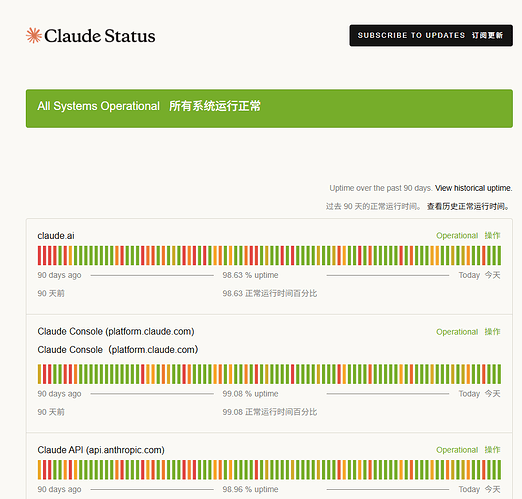Click Chinese historical uptime link 查看历史正常运行时间
Screen dimensions: 522x499
[x=468, y=206]
